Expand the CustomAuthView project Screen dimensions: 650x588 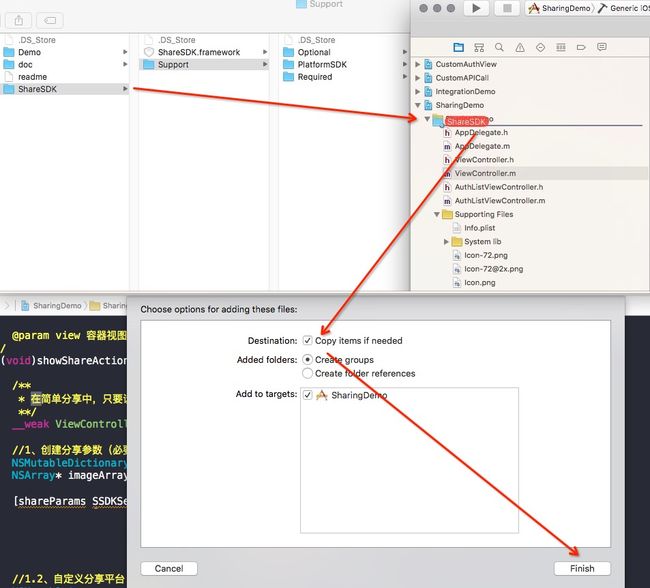[418, 64]
